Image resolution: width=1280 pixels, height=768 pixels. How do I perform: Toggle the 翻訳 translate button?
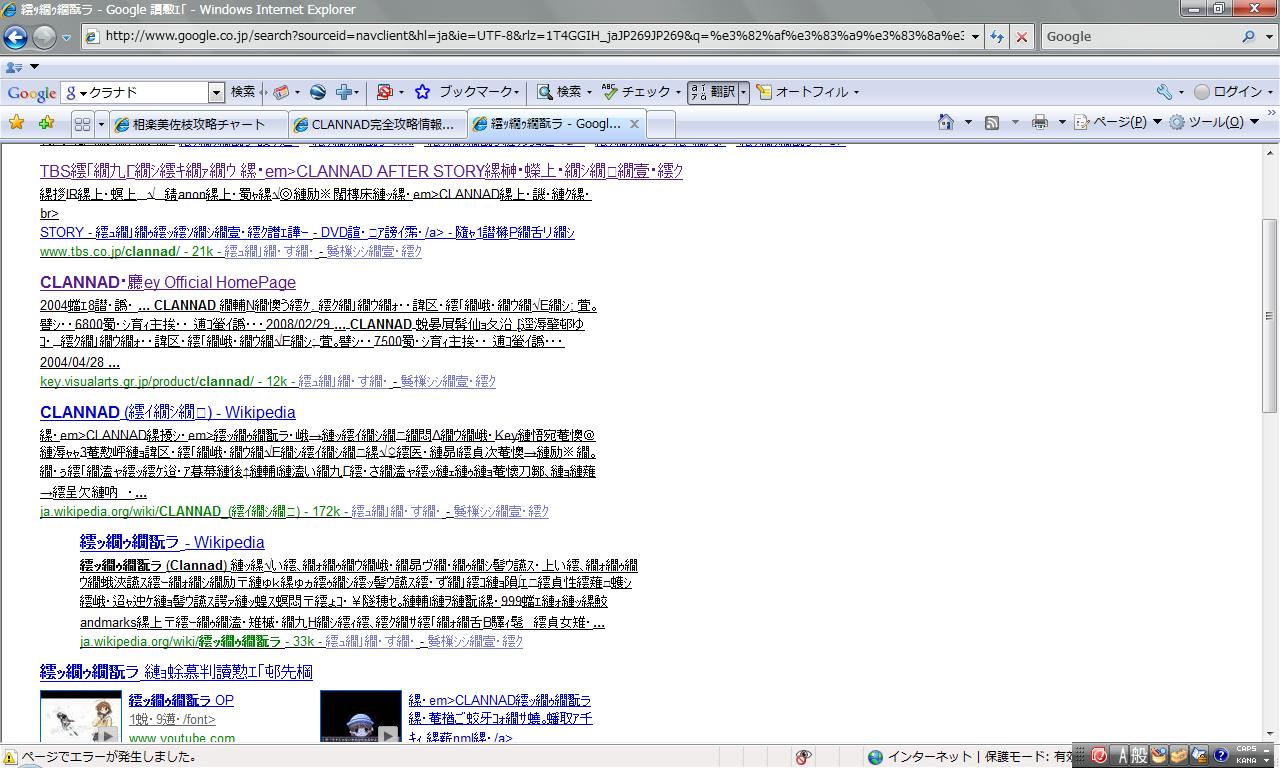(712, 92)
